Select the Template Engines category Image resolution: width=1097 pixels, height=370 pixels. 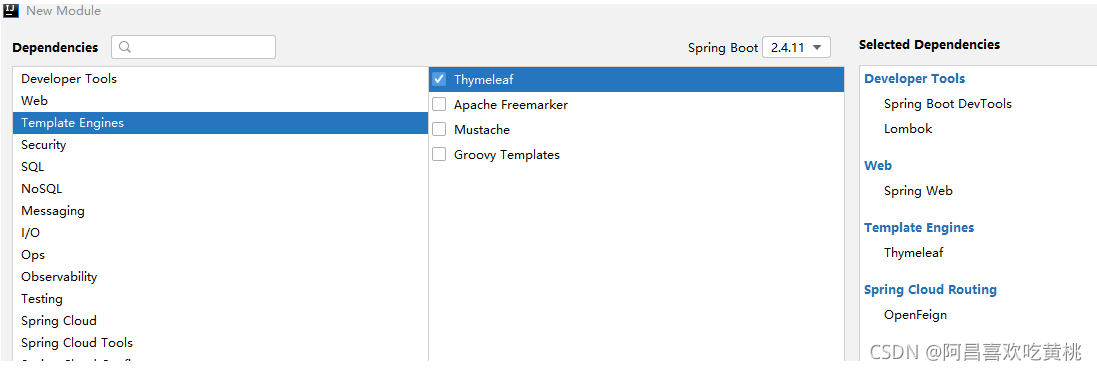[x=220, y=123]
